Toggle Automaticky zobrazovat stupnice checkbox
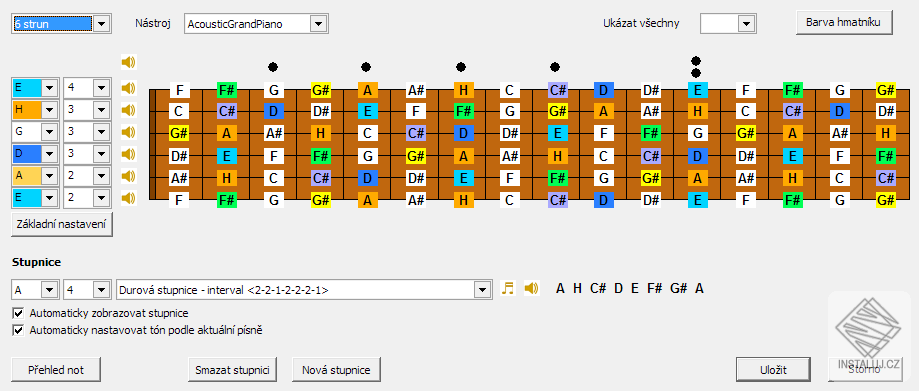This screenshot has height=391, width=919. [18, 313]
